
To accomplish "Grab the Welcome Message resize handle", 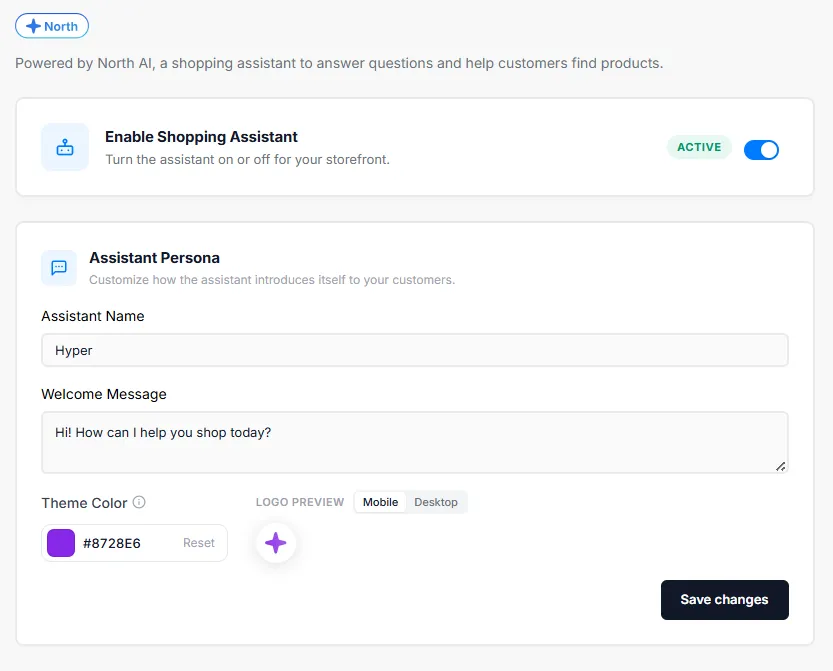I will [x=780, y=466].
